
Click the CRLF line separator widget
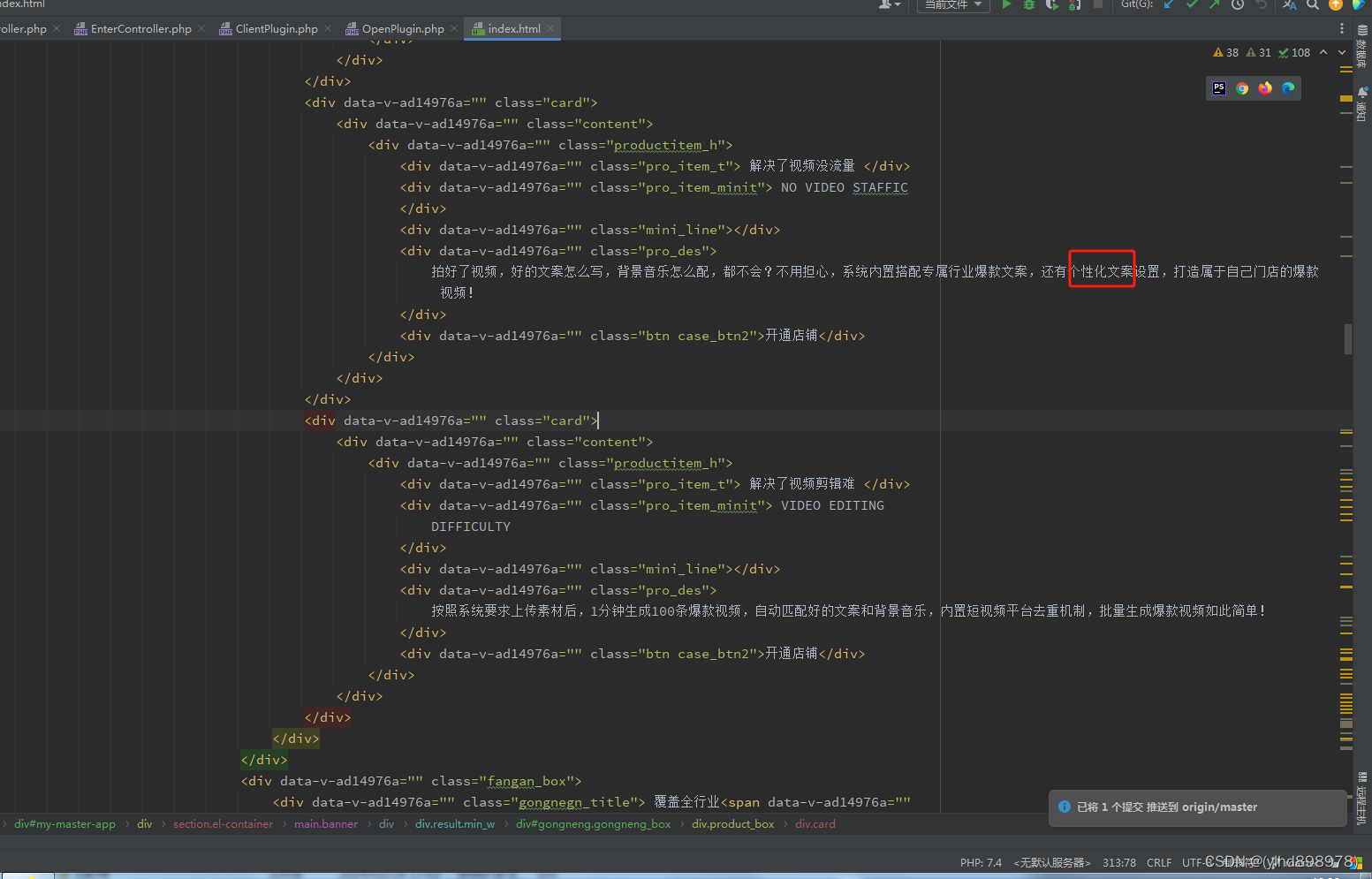[x=1159, y=863]
